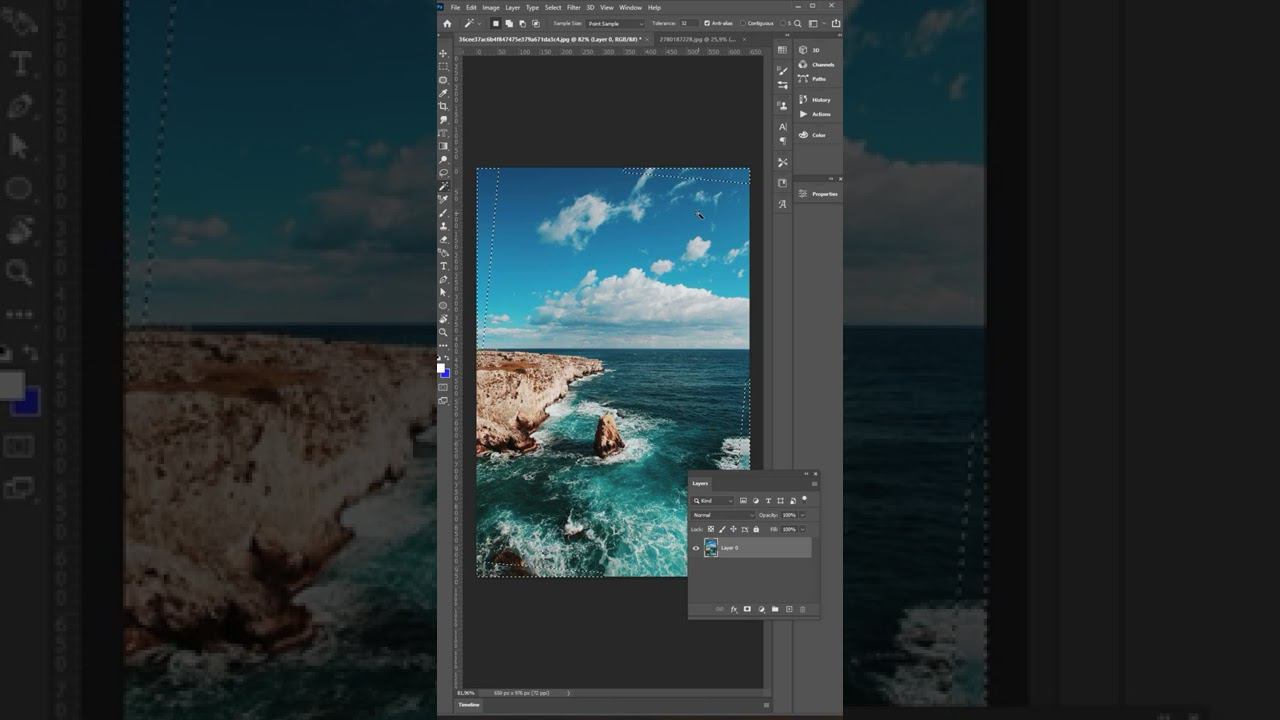Expand the Opacity slider dropdown arrow
Viewport: 1280px width, 720px height.
pos(802,515)
